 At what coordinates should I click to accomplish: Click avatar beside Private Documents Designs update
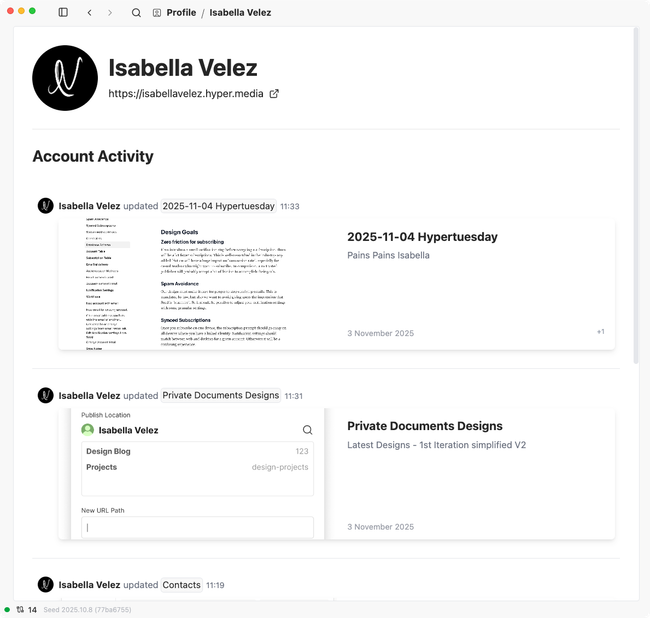(45, 395)
